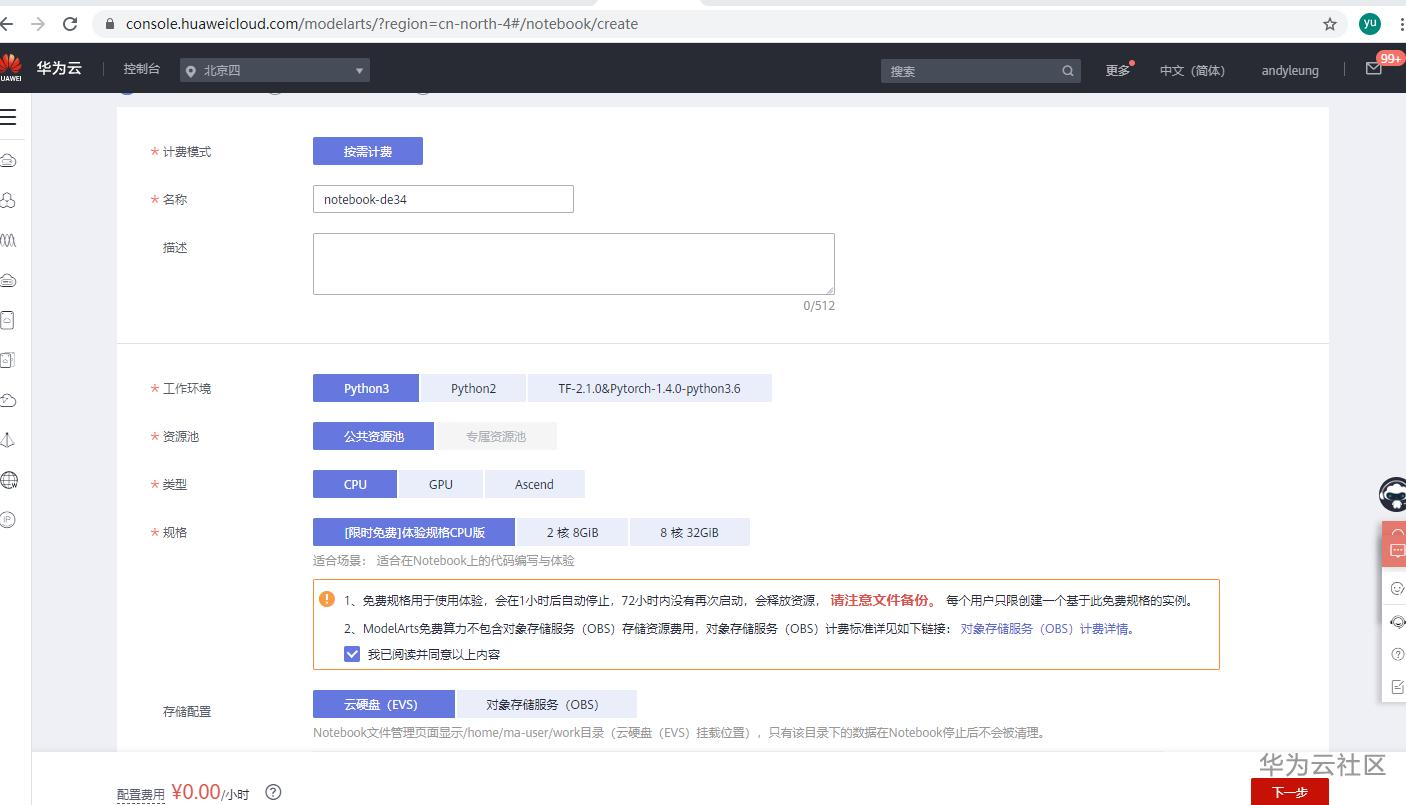Click the circular IP sidebar icon
1406x805 pixels.
click(8, 520)
